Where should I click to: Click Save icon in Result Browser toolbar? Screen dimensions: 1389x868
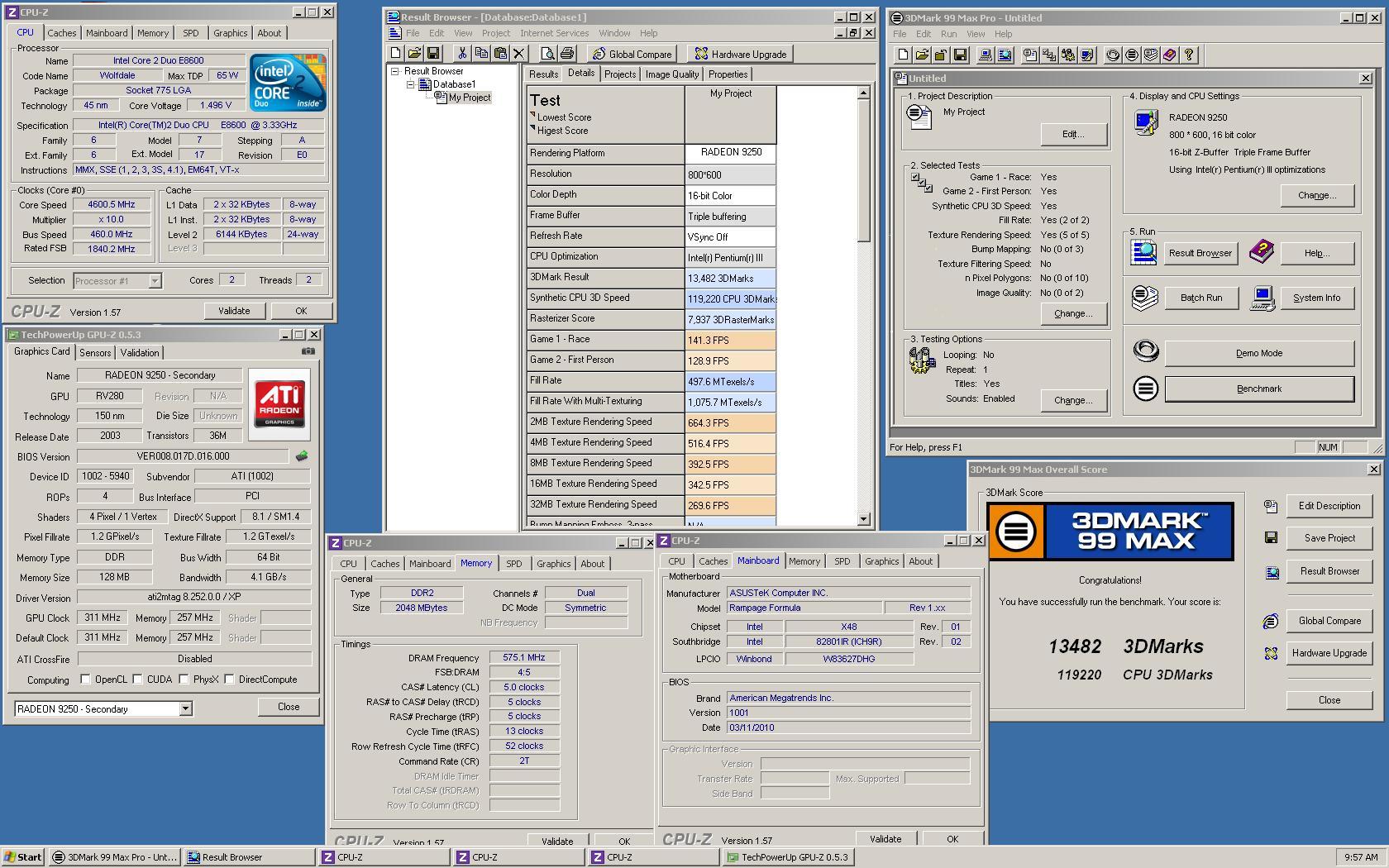[432, 54]
